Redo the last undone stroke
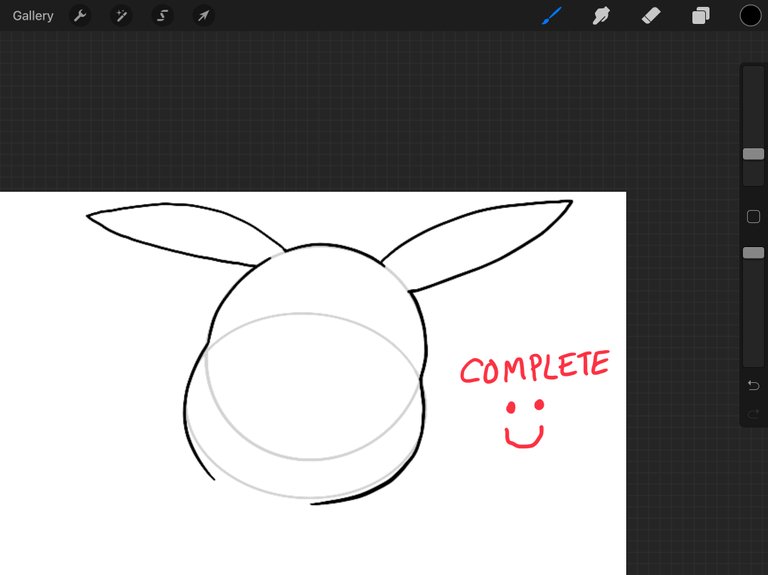 pyautogui.click(x=753, y=415)
